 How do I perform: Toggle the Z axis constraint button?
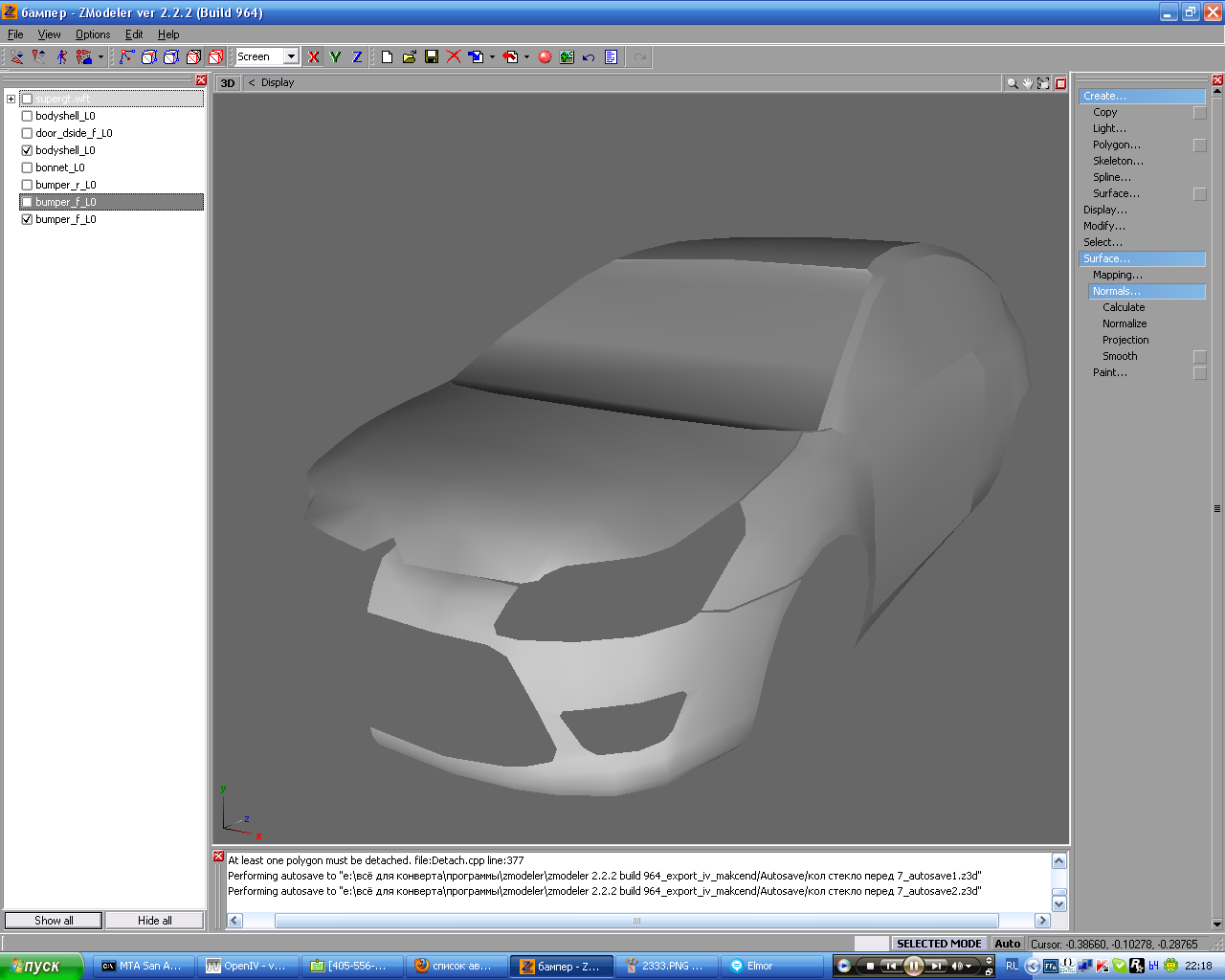(357, 57)
